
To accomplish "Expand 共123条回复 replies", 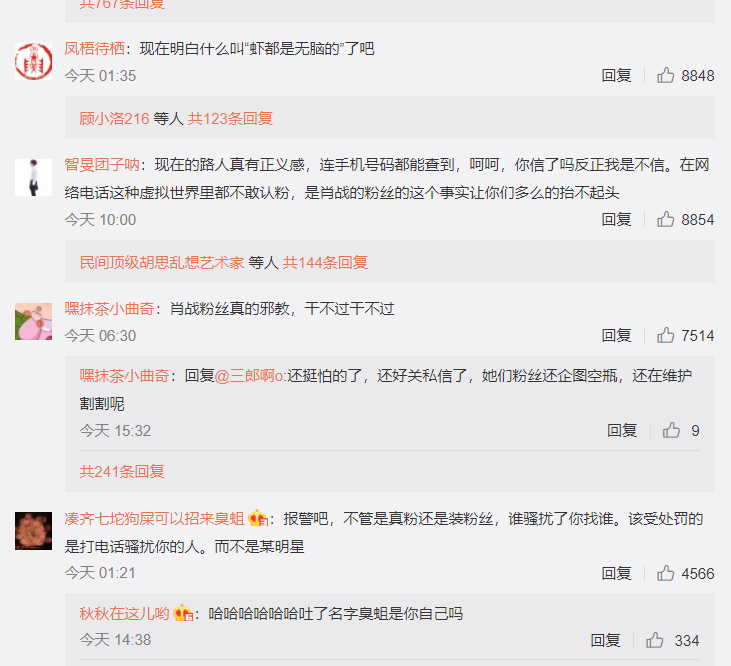I will (x=230, y=118).
